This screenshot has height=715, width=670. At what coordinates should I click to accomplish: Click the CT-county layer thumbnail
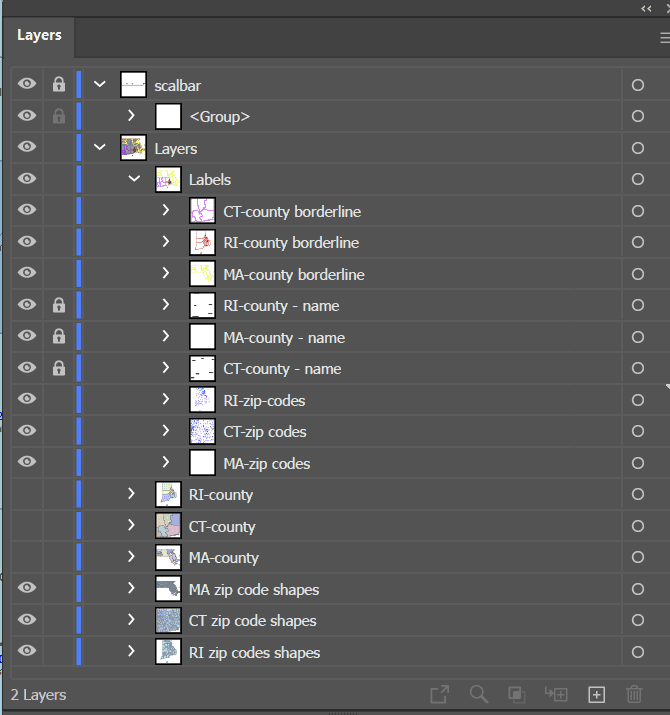pyautogui.click(x=168, y=526)
